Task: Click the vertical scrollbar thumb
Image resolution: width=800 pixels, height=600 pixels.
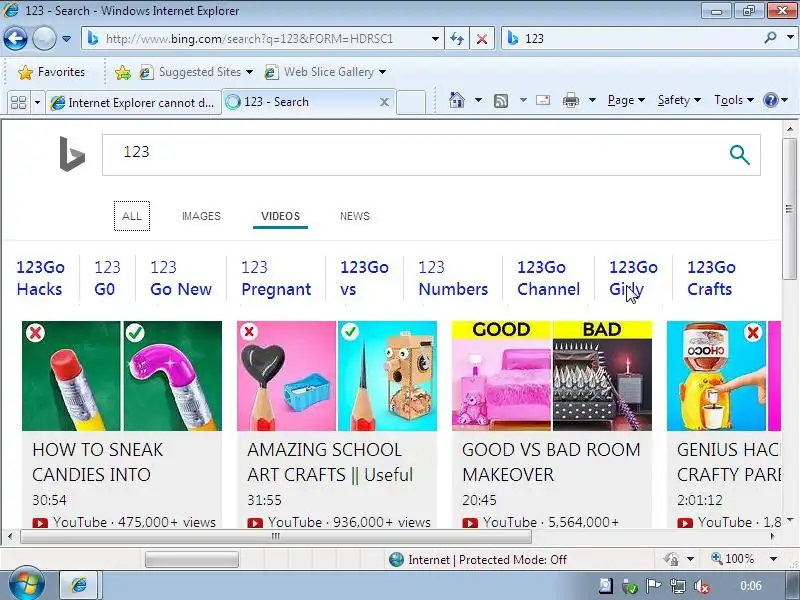Action: (790, 208)
